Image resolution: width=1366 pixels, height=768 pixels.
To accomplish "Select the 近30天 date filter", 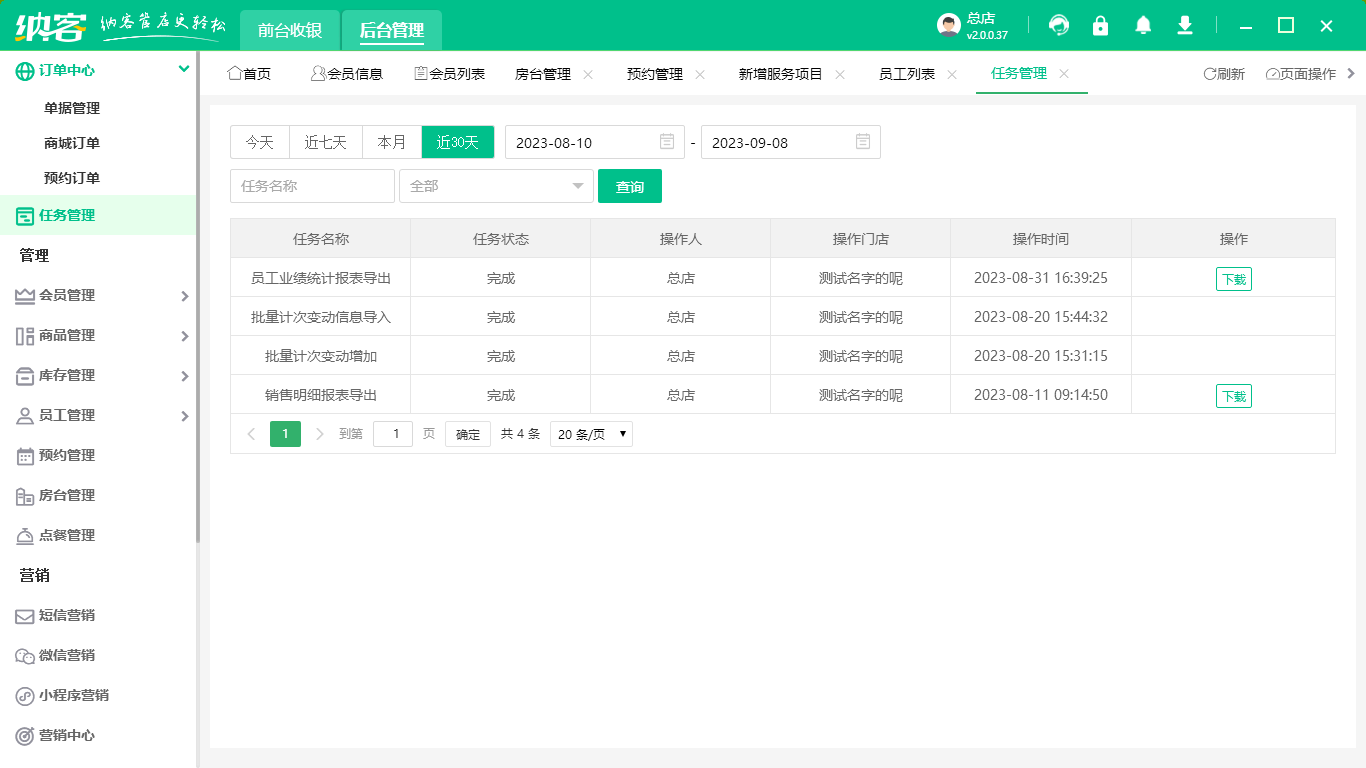I will [458, 142].
